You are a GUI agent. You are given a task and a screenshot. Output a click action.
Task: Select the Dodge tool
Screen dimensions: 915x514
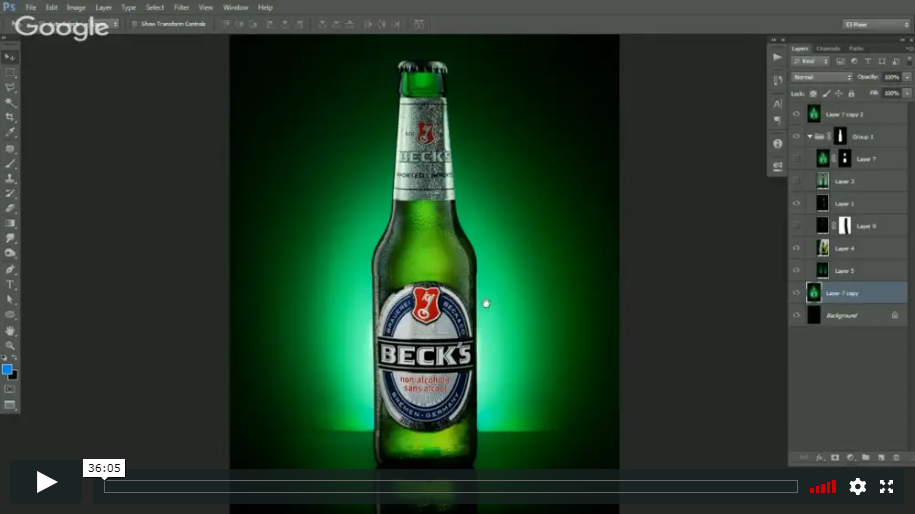coord(10,253)
